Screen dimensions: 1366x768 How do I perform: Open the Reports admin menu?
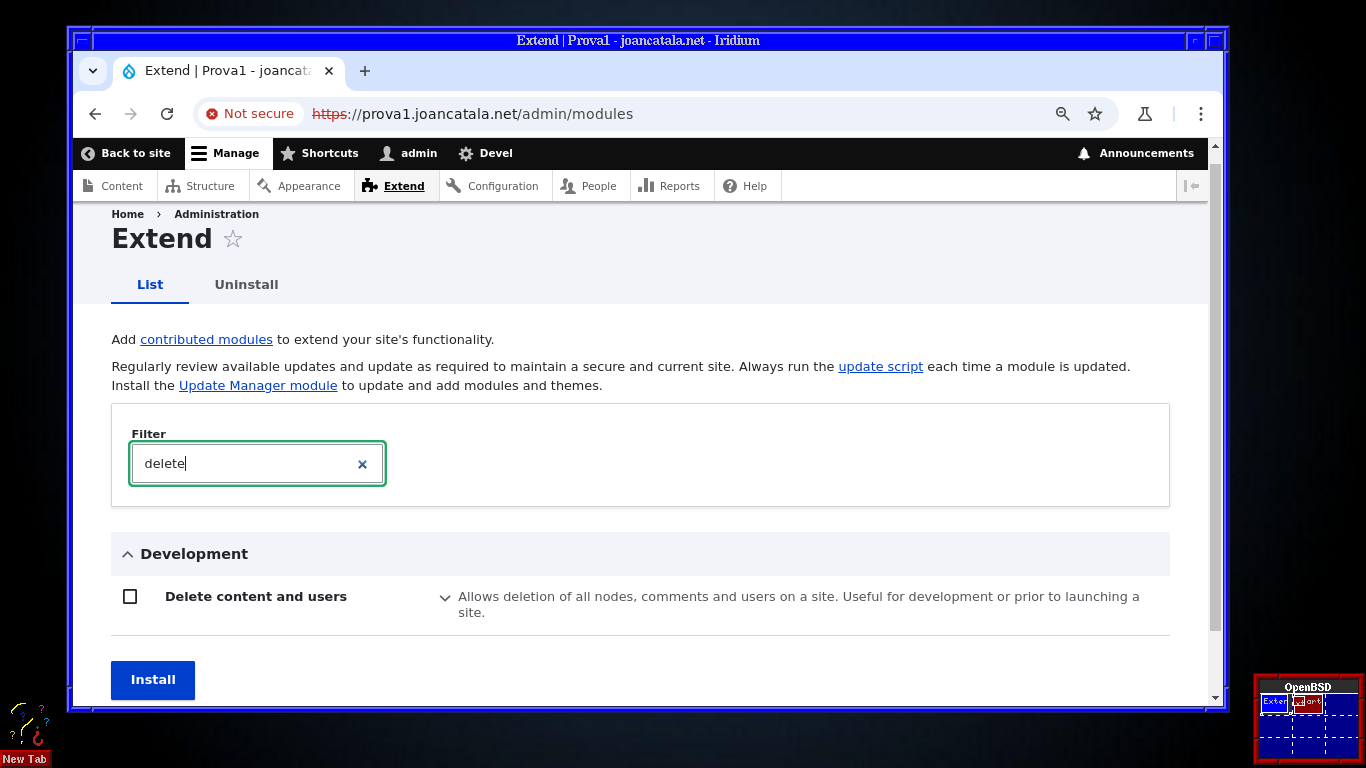tap(670, 186)
